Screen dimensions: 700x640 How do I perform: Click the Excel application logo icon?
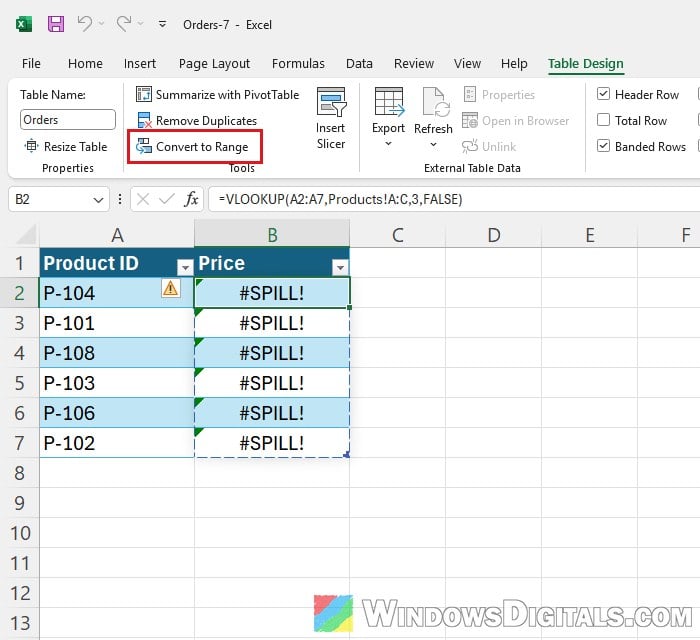[x=24, y=24]
